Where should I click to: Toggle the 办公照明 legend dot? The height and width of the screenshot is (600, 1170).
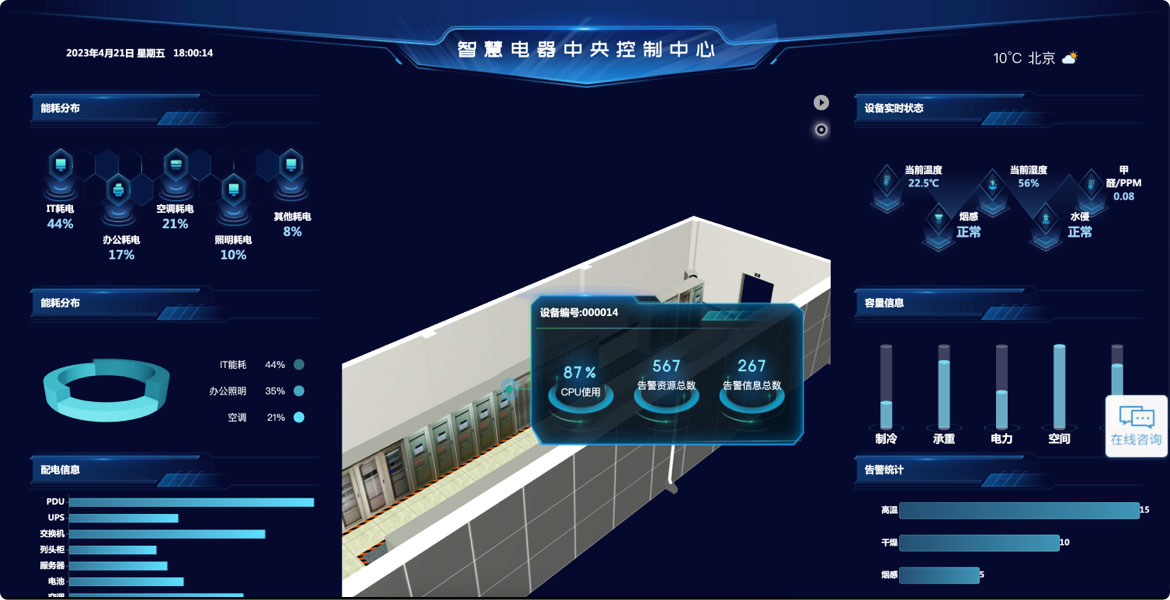(x=298, y=391)
